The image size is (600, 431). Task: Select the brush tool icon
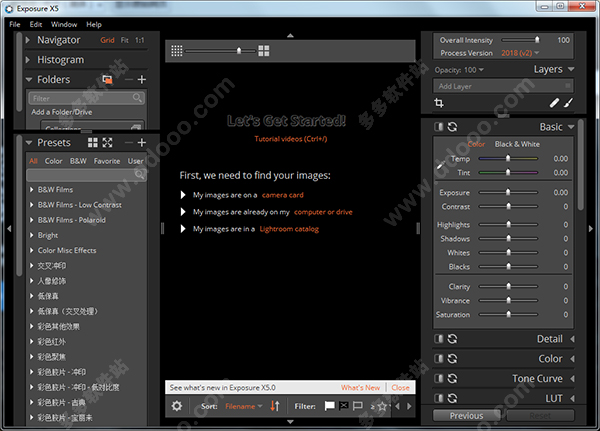pyautogui.click(x=569, y=103)
